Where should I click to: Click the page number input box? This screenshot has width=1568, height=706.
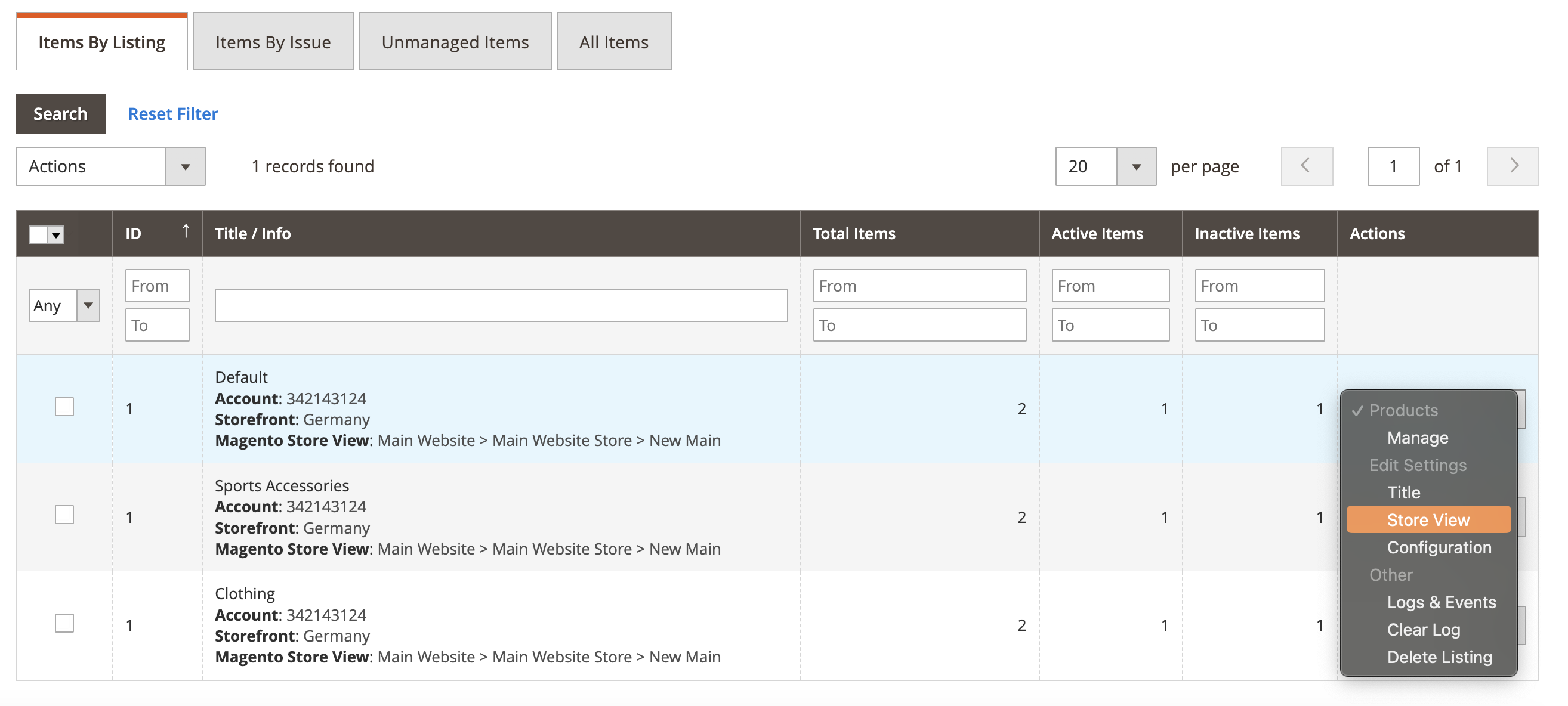click(x=1393, y=166)
